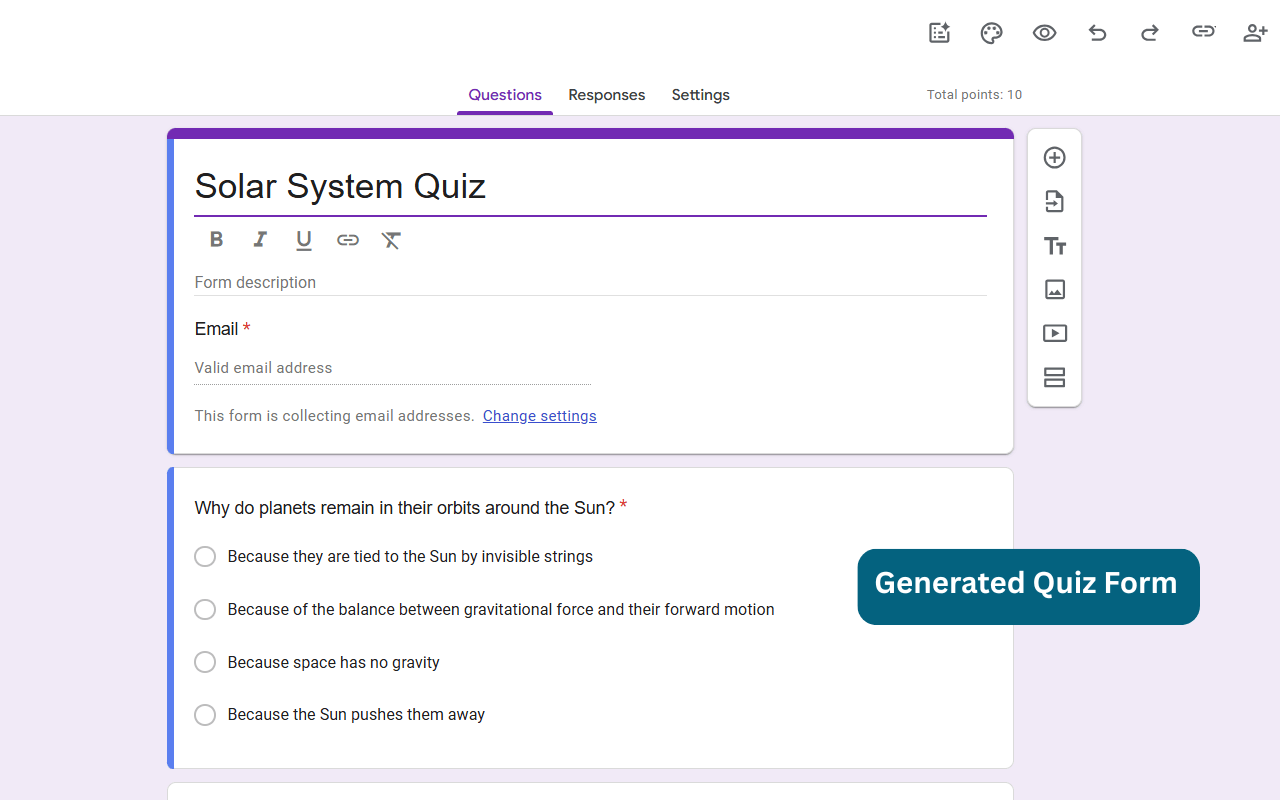This screenshot has width=1280, height=800.
Task: Open the add collaborators icon
Action: click(1255, 33)
